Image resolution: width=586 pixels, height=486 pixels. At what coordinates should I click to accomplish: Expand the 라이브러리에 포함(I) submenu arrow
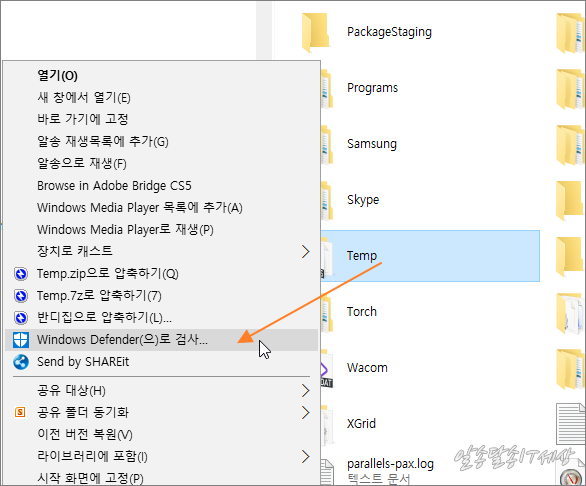click(305, 456)
